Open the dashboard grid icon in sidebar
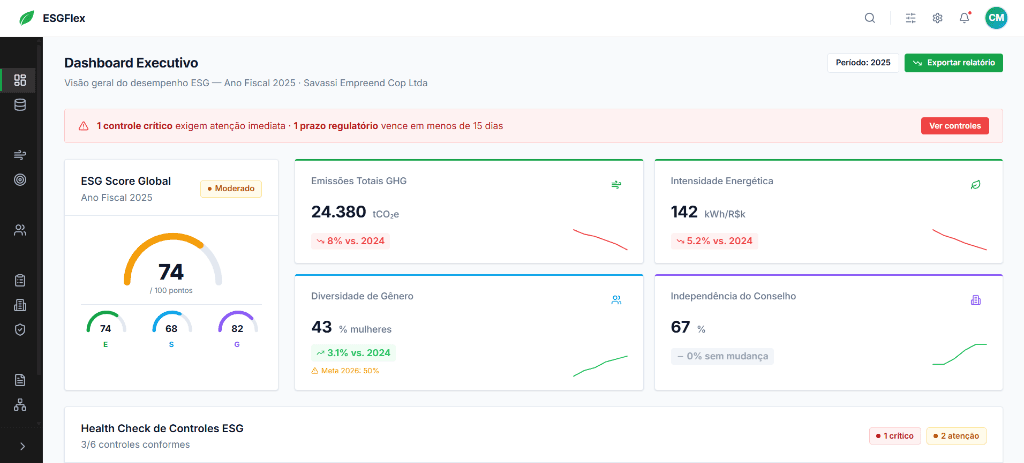Screen dimensions: 1024x463 (x=20, y=80)
